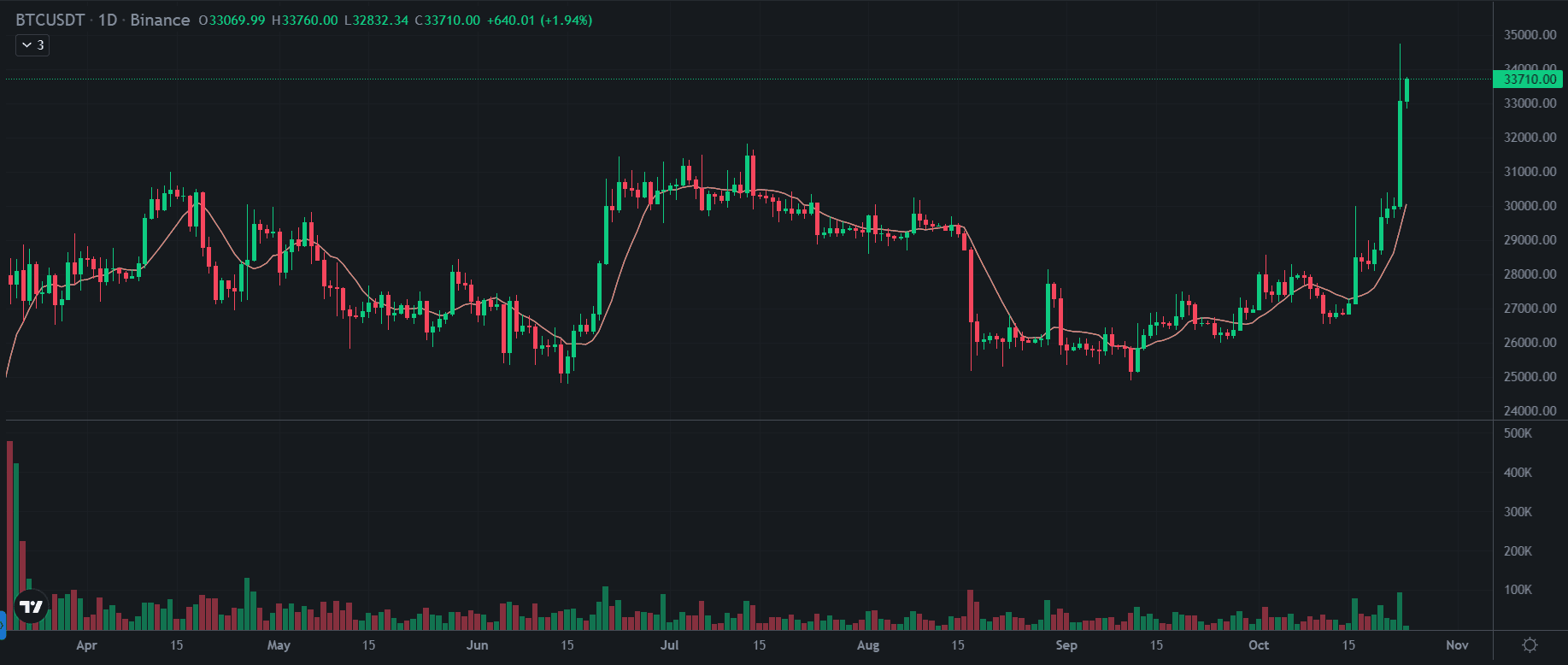This screenshot has width=1568, height=665.
Task: Click the 500K volume axis label
Action: pos(1518,433)
